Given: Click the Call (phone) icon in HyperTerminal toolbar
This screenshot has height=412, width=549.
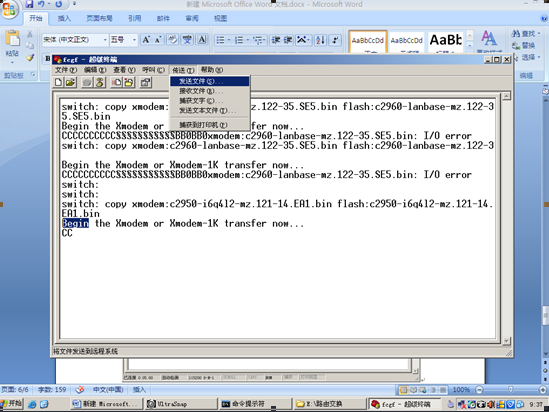Looking at the screenshot, I should point(87,83).
